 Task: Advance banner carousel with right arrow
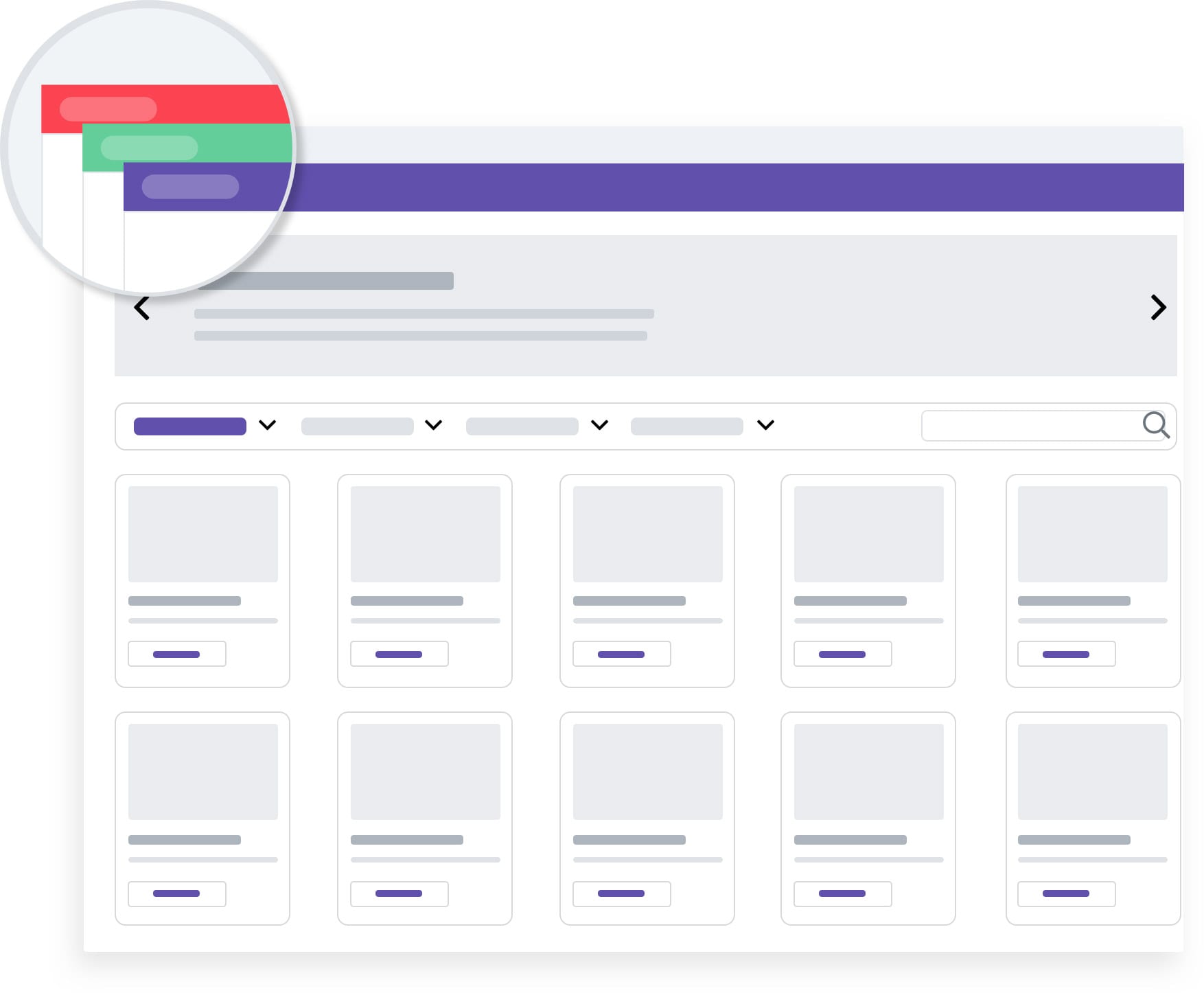(1158, 308)
